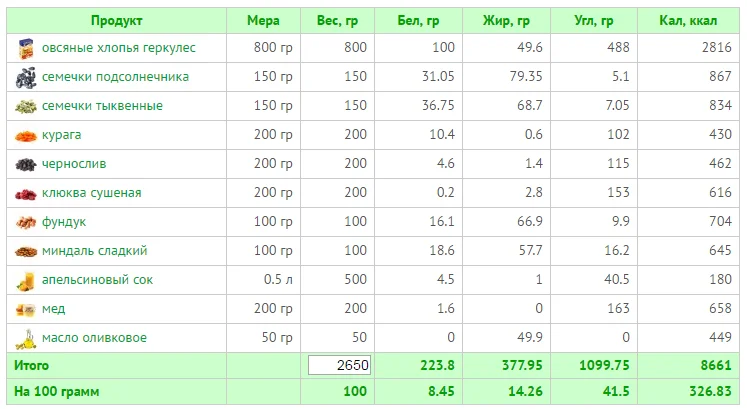Select protein value 31.05

click(438, 76)
